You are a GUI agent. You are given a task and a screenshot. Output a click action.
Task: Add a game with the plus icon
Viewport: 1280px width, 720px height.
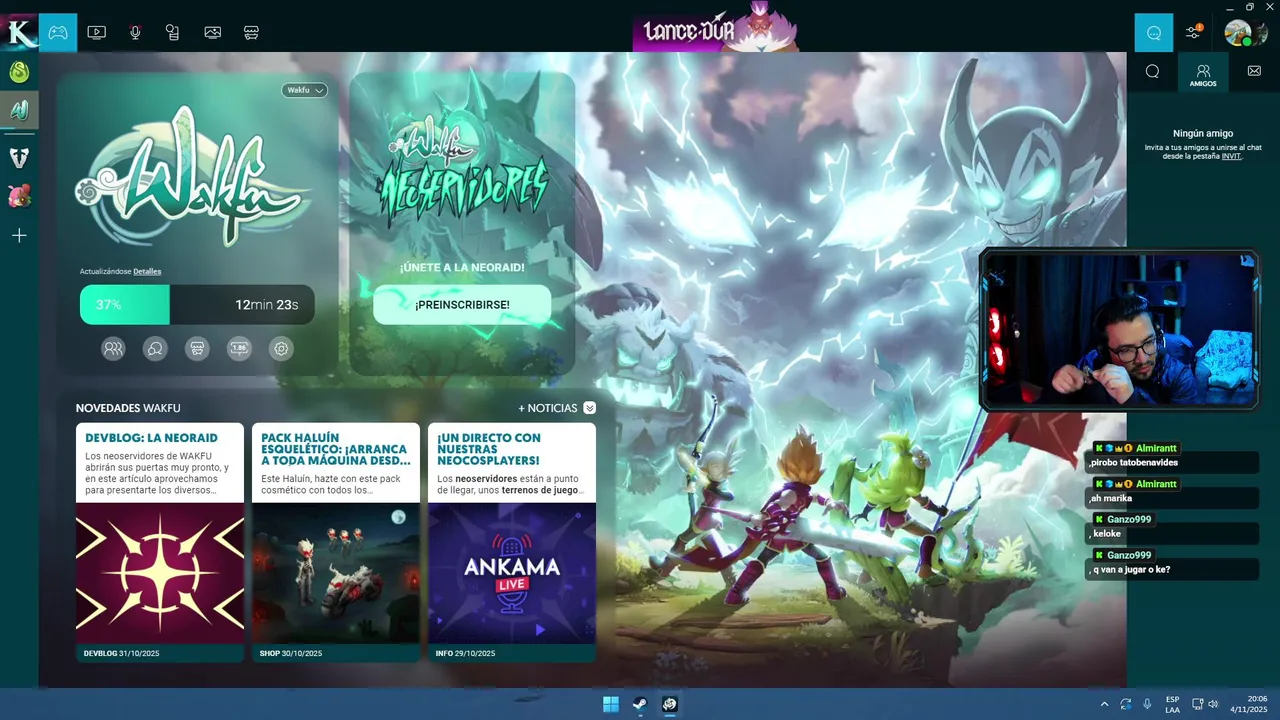coord(19,235)
